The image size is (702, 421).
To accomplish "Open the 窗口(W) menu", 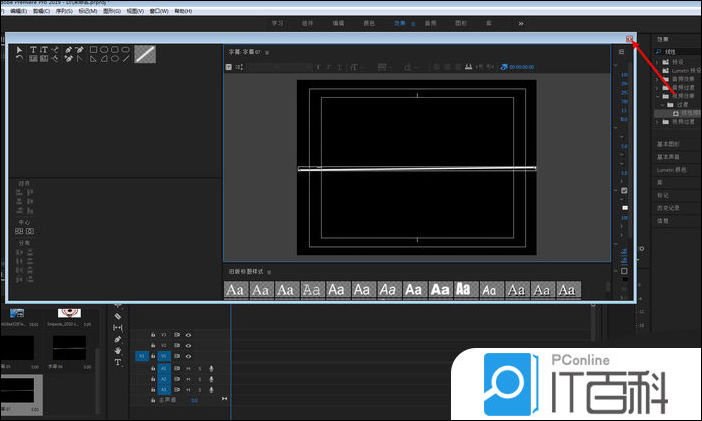I will pos(158,10).
